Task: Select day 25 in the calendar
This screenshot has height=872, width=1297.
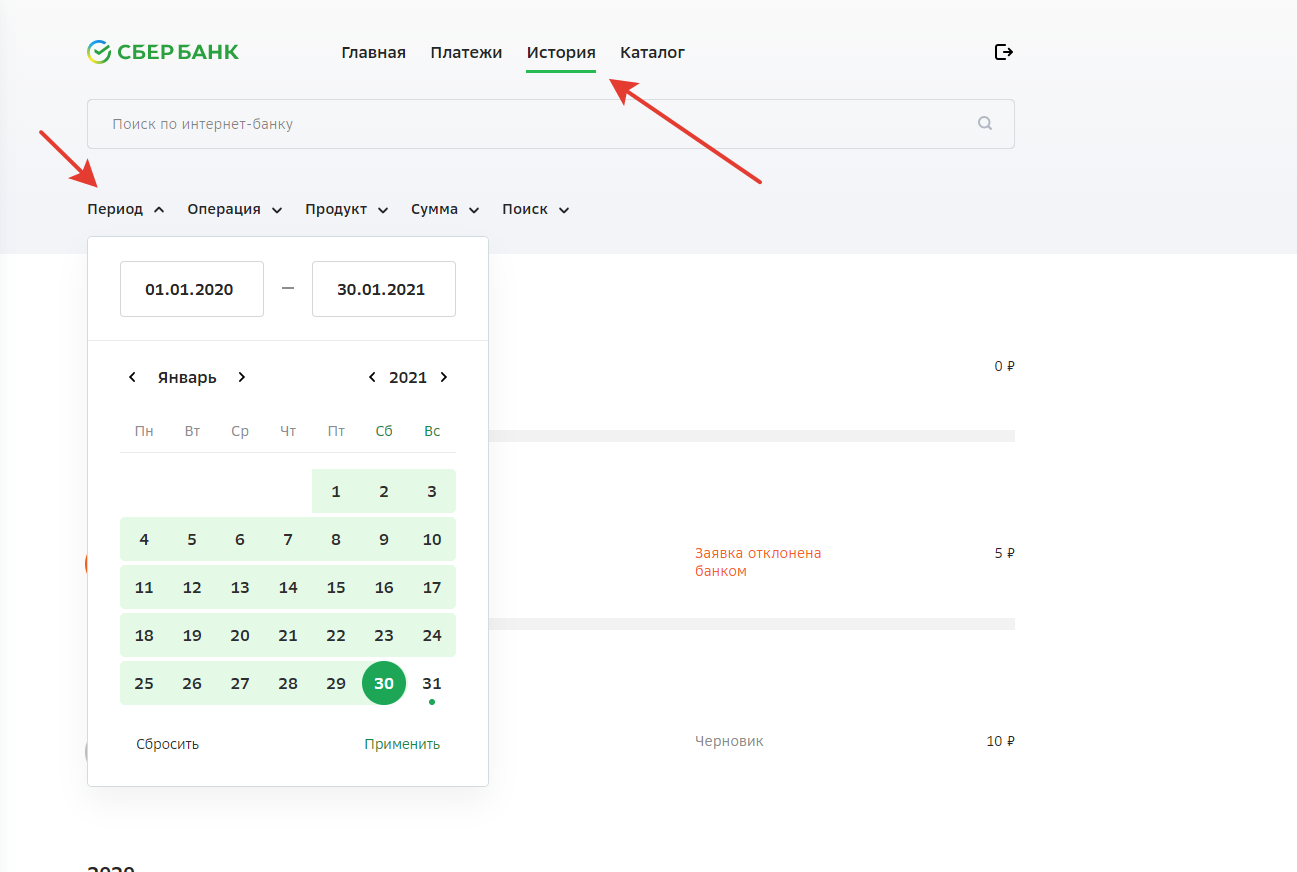Action: (144, 683)
